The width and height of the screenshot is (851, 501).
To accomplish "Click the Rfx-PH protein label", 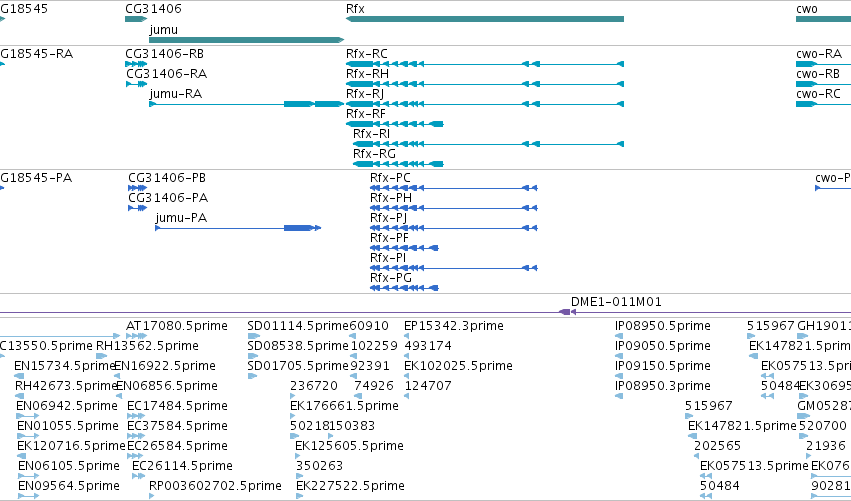I will click(391, 198).
